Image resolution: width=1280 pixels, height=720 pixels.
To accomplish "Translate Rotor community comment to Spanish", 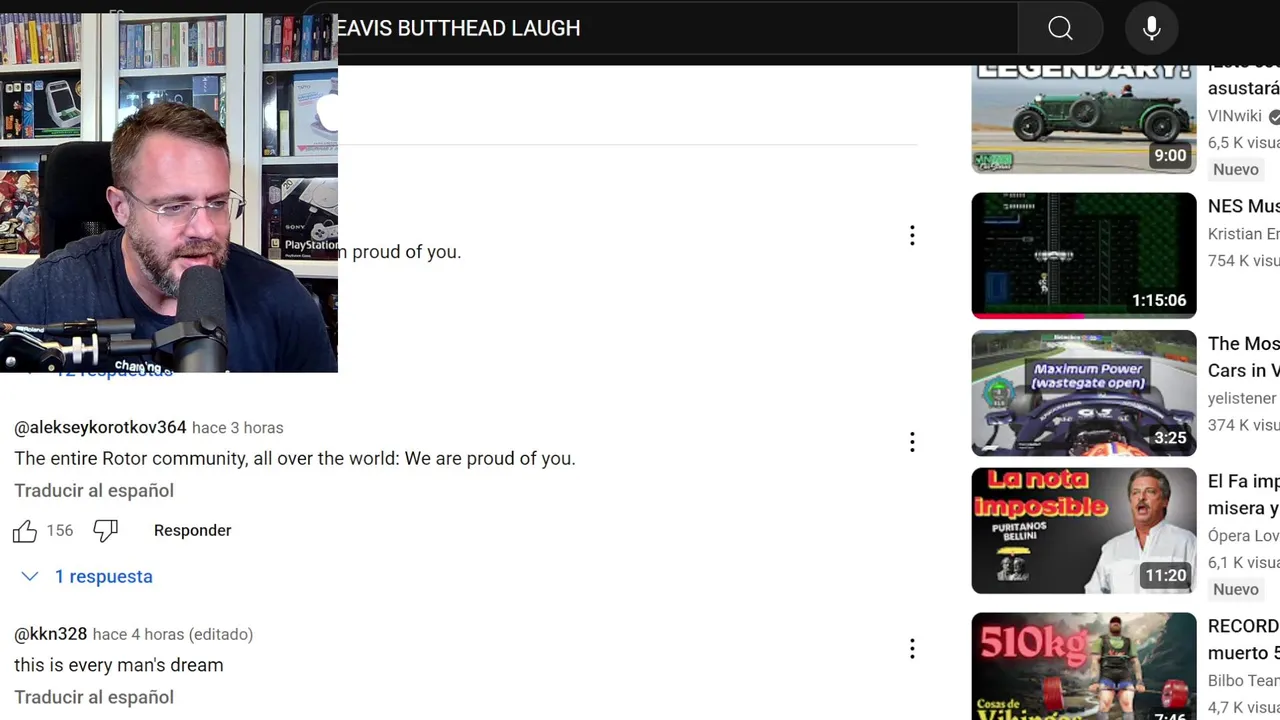I will click(x=94, y=491).
